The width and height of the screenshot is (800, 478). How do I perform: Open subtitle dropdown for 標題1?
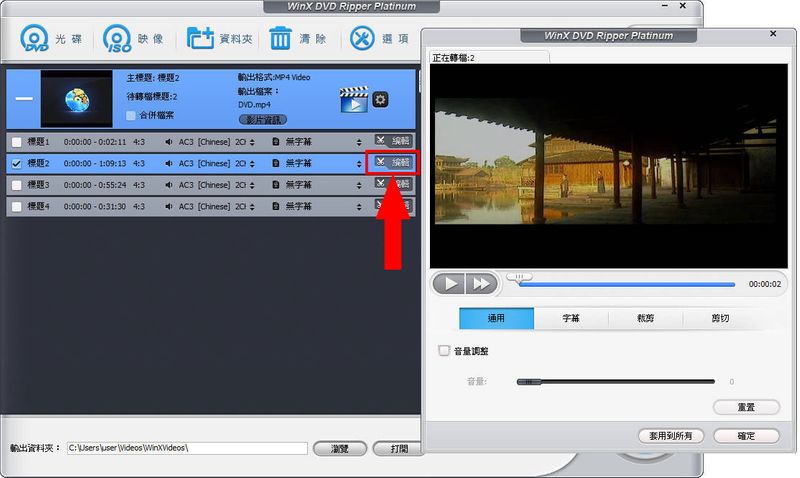coord(359,142)
